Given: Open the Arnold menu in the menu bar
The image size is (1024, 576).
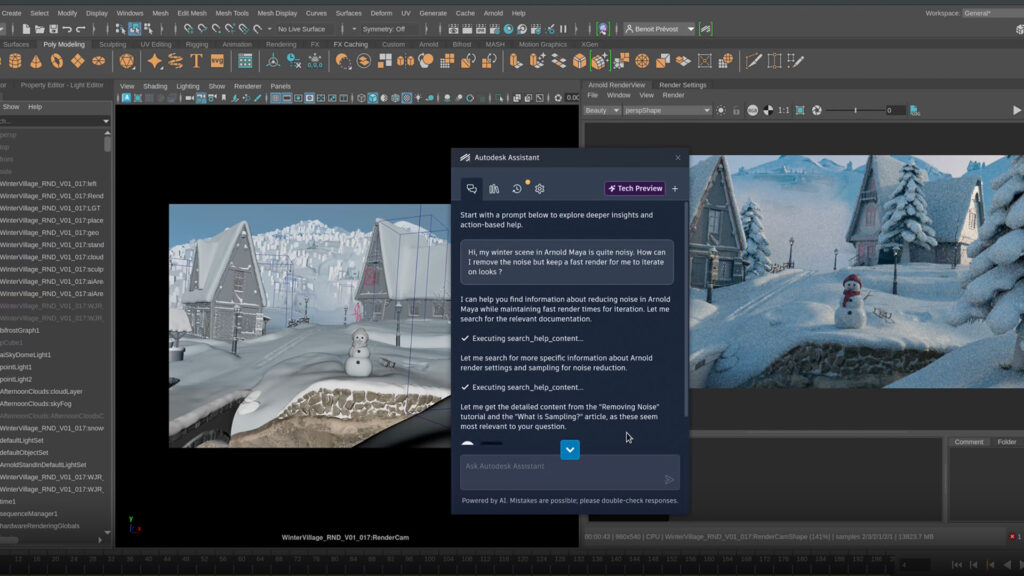Looking at the screenshot, I should tap(491, 13).
